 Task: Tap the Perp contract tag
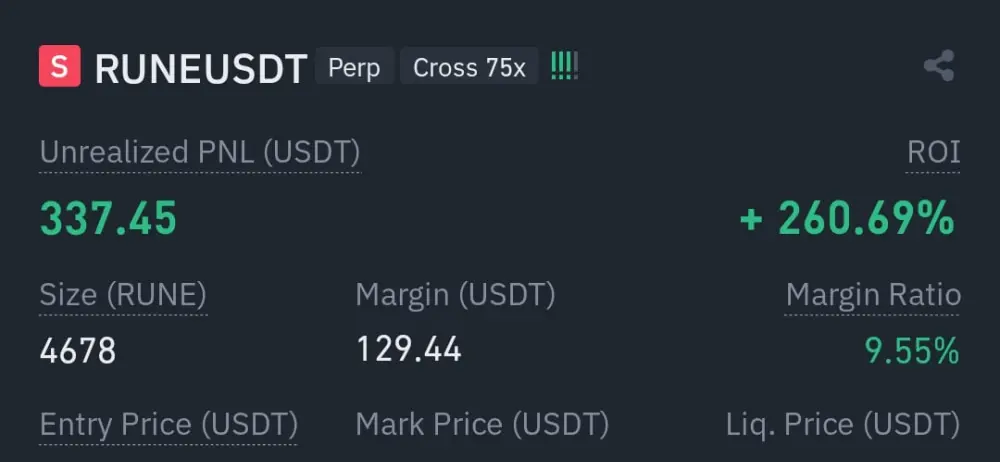[x=354, y=66]
